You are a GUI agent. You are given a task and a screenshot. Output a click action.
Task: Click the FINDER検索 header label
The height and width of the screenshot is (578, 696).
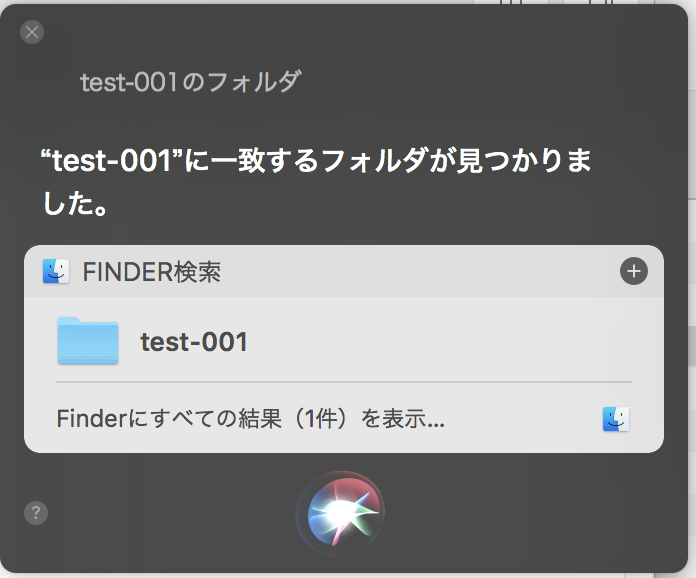click(152, 272)
